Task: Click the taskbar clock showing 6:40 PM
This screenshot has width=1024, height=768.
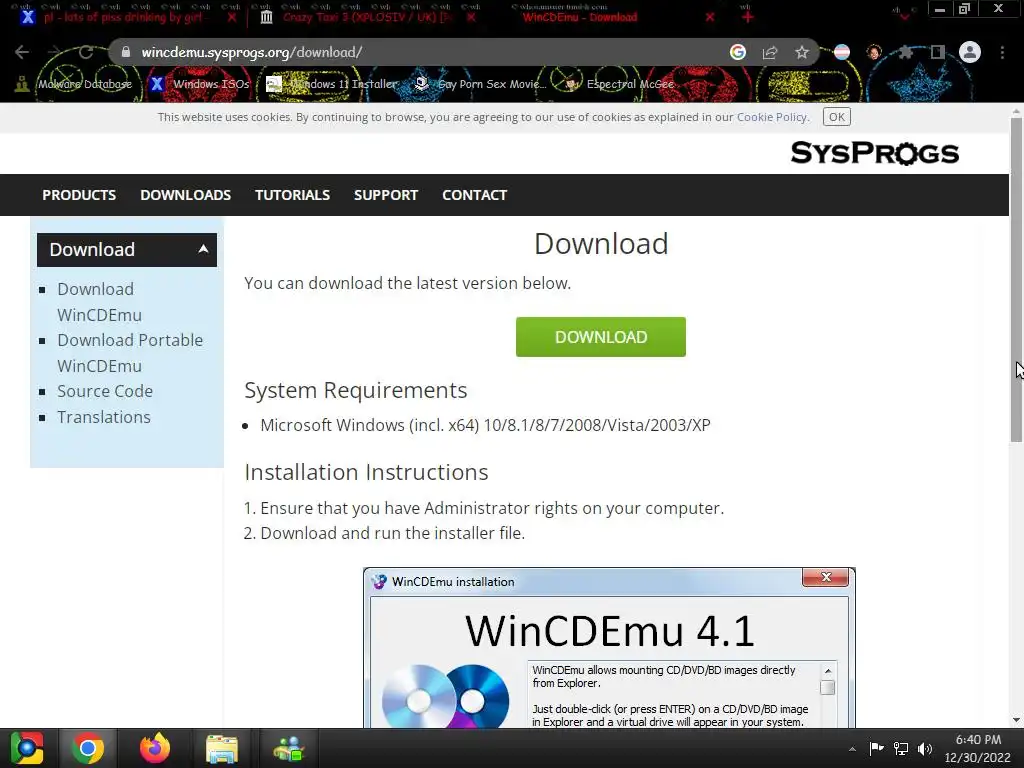Action: pyautogui.click(x=978, y=748)
